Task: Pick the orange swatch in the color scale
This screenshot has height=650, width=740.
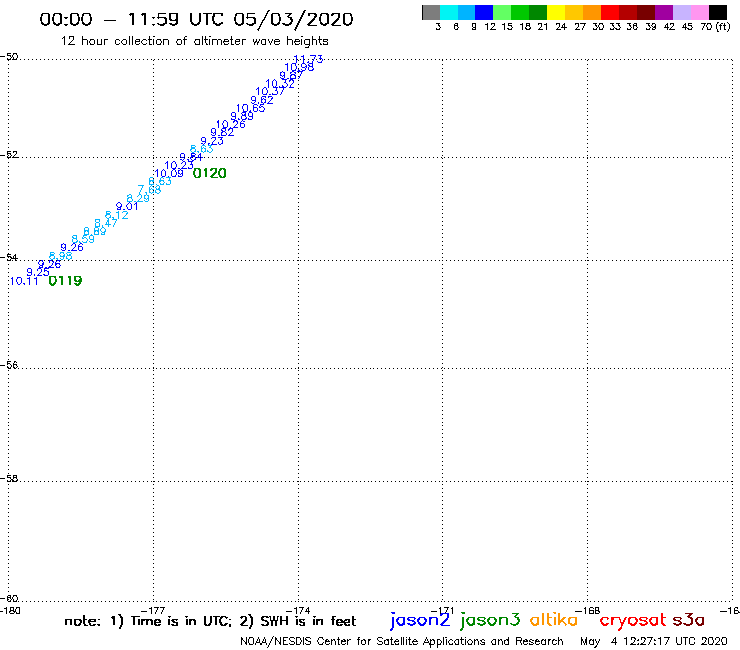Action: point(592,13)
